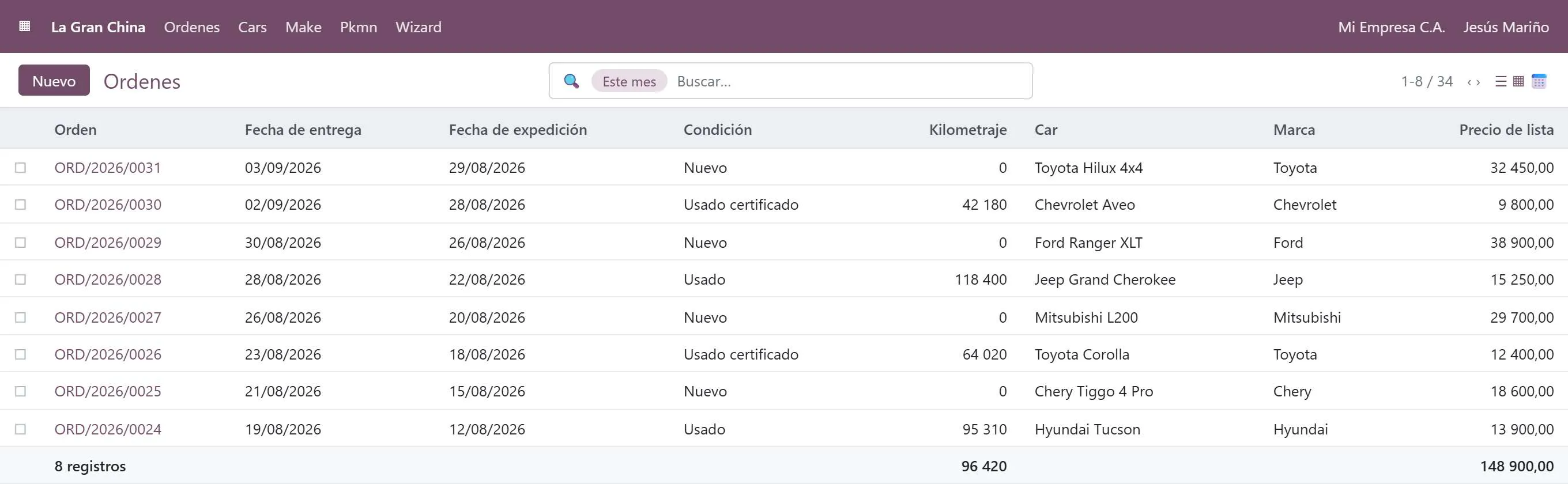Click the 38 900,00 price cell
The width and height of the screenshot is (1568, 484).
tap(1522, 242)
